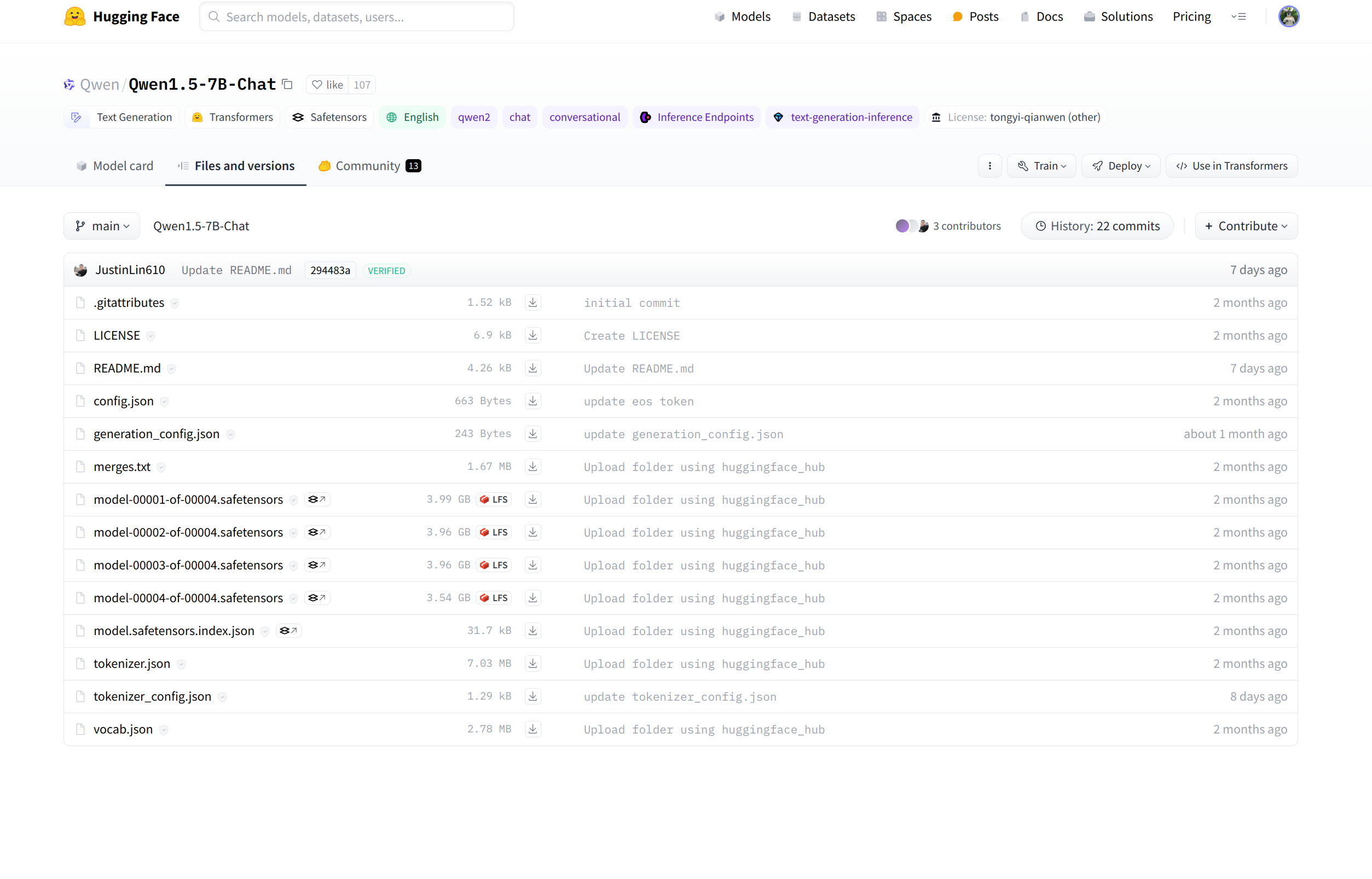Download the vocab.json file

coord(532,729)
